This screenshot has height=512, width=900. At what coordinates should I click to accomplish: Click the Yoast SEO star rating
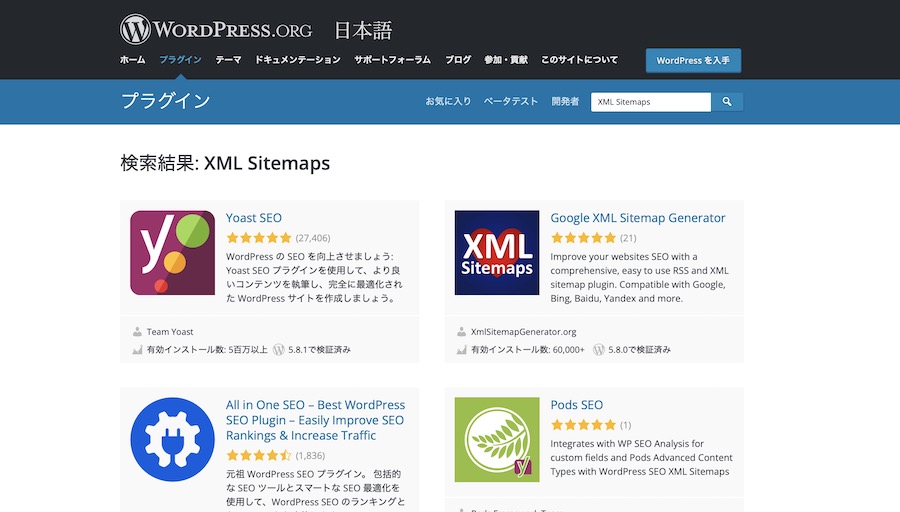[259, 238]
